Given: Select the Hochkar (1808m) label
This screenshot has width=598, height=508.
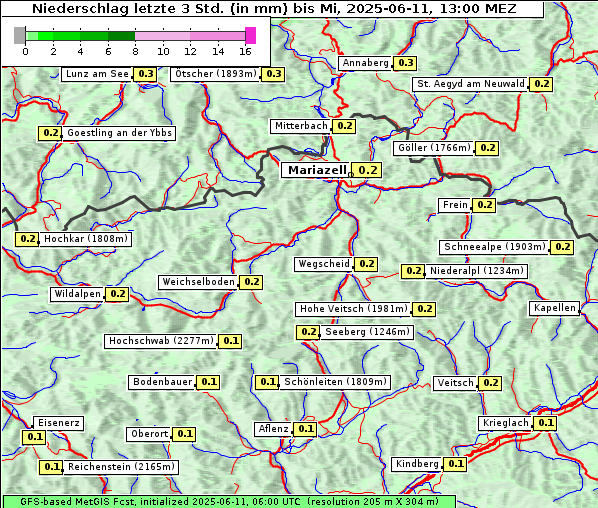Looking at the screenshot, I should [85, 239].
